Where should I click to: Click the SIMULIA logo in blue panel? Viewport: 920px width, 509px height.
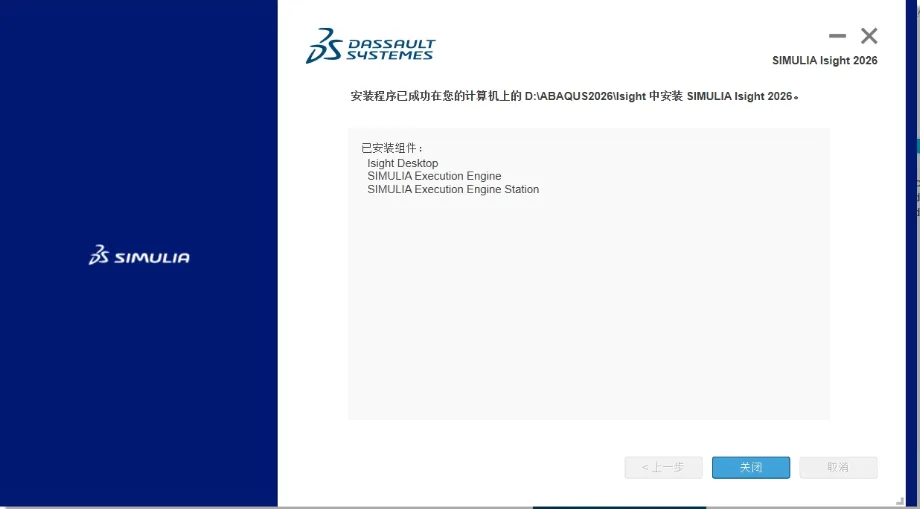(x=139, y=255)
